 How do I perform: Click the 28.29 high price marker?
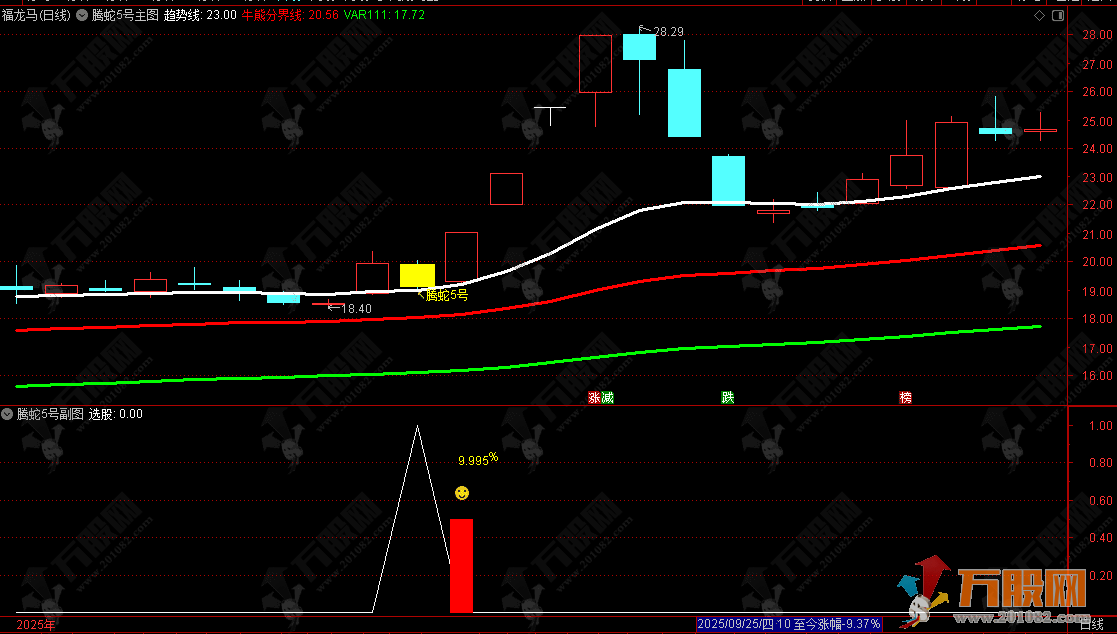coord(667,31)
